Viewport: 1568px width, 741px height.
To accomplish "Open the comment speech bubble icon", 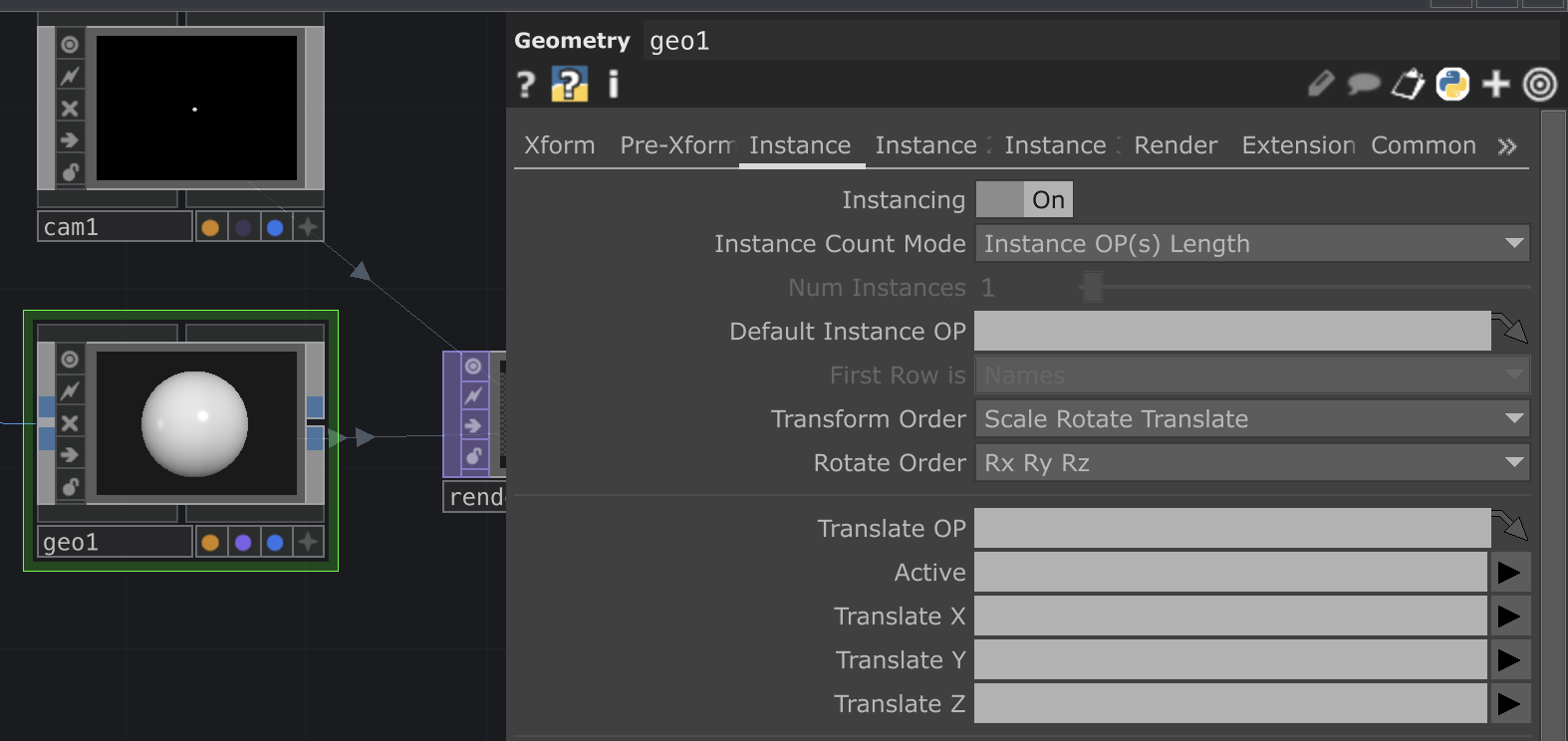I will click(x=1363, y=85).
